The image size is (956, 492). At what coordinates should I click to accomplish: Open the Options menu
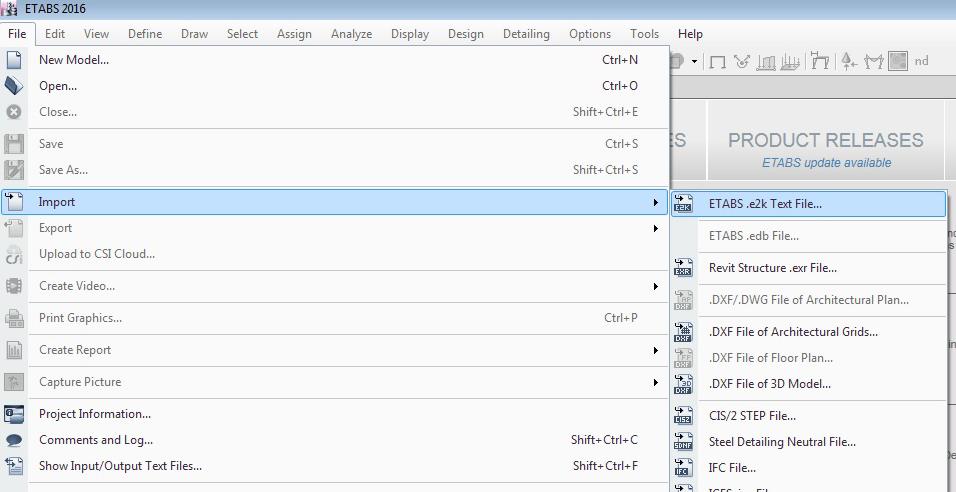click(590, 34)
